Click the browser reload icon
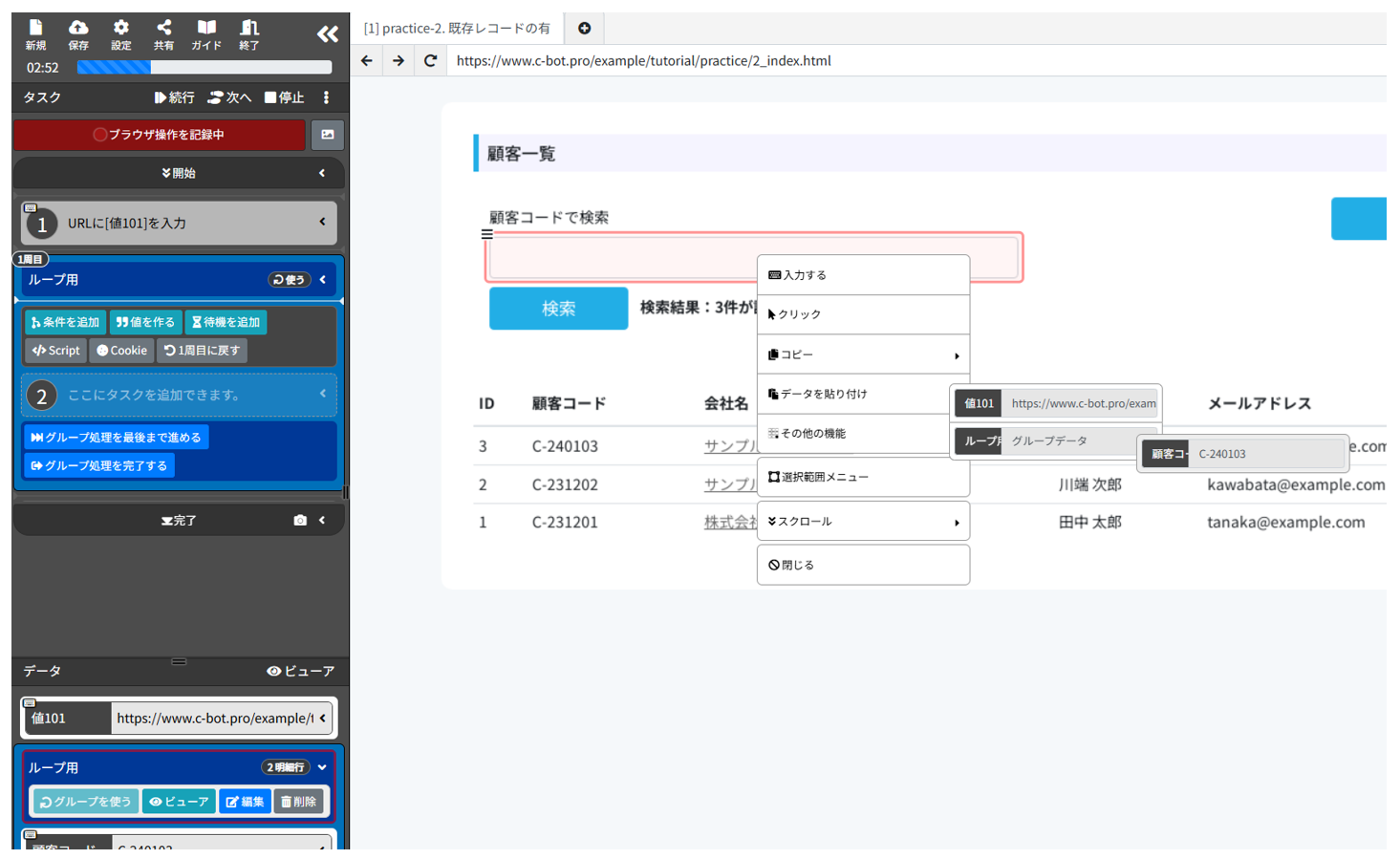 431,60
